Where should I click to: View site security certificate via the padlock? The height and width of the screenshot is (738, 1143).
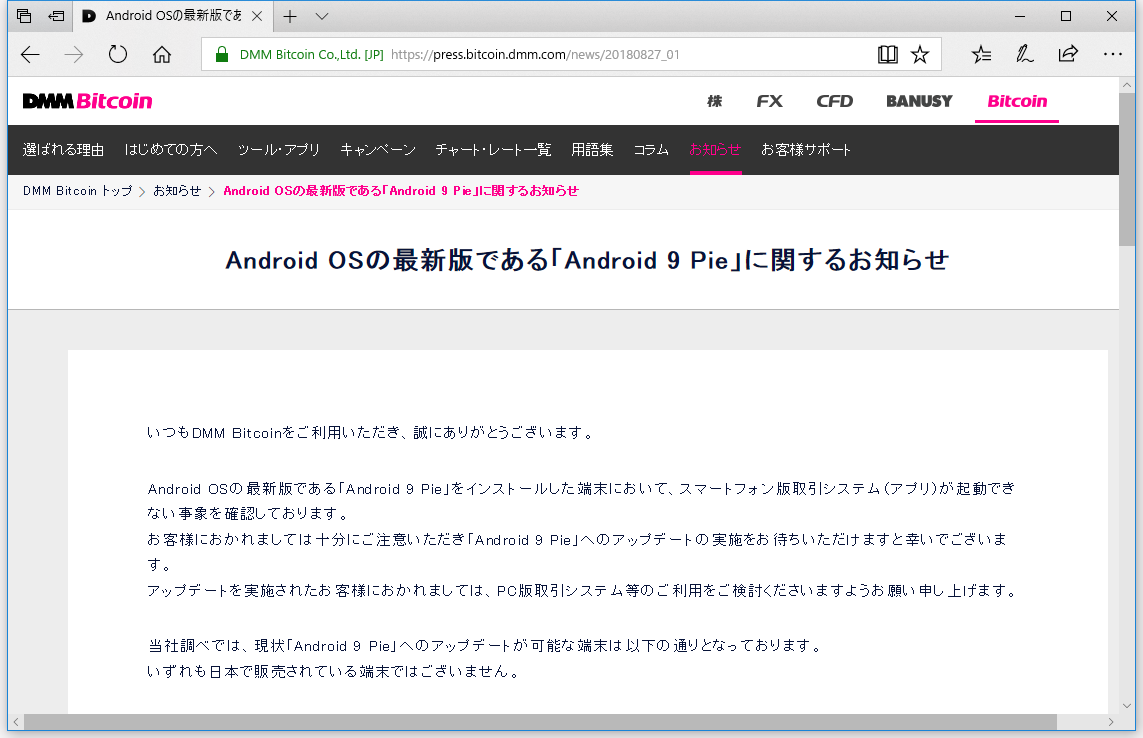[x=221, y=54]
